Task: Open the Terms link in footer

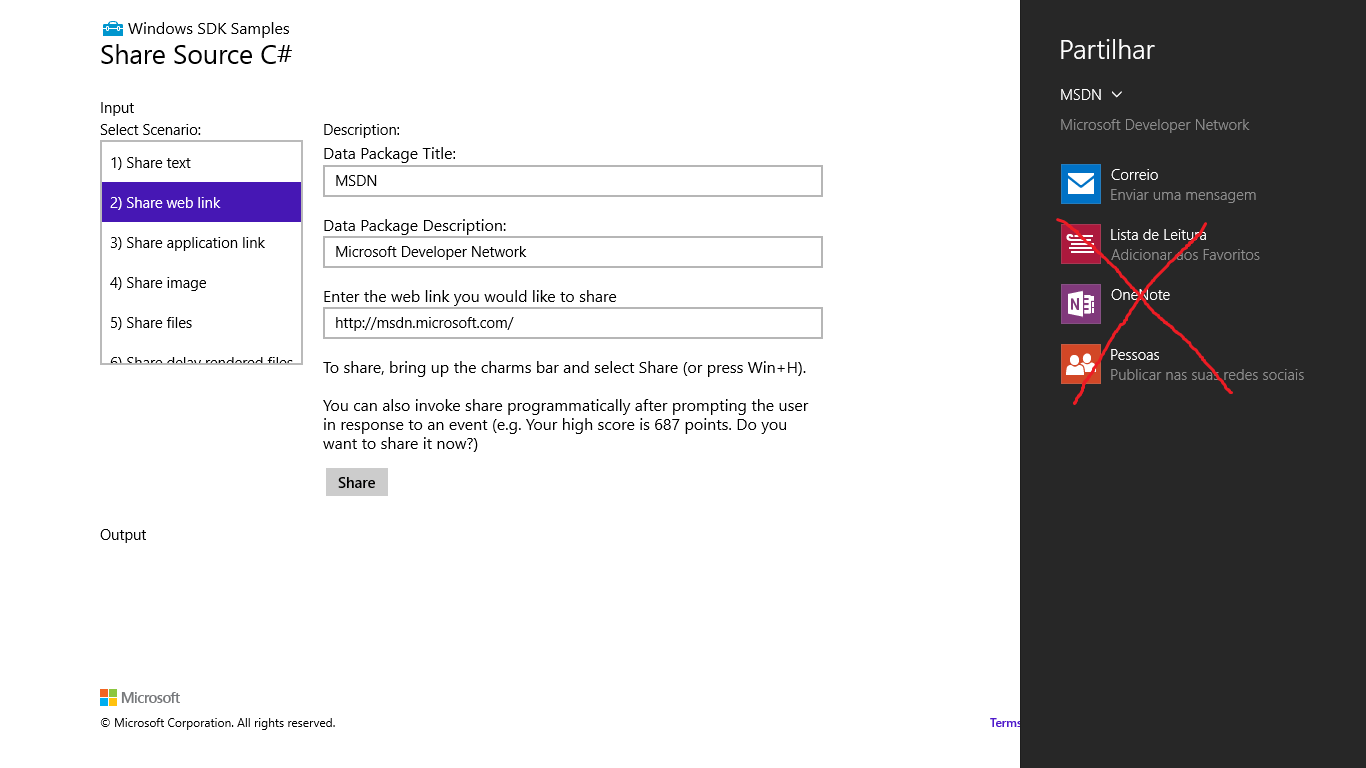Action: point(1005,723)
